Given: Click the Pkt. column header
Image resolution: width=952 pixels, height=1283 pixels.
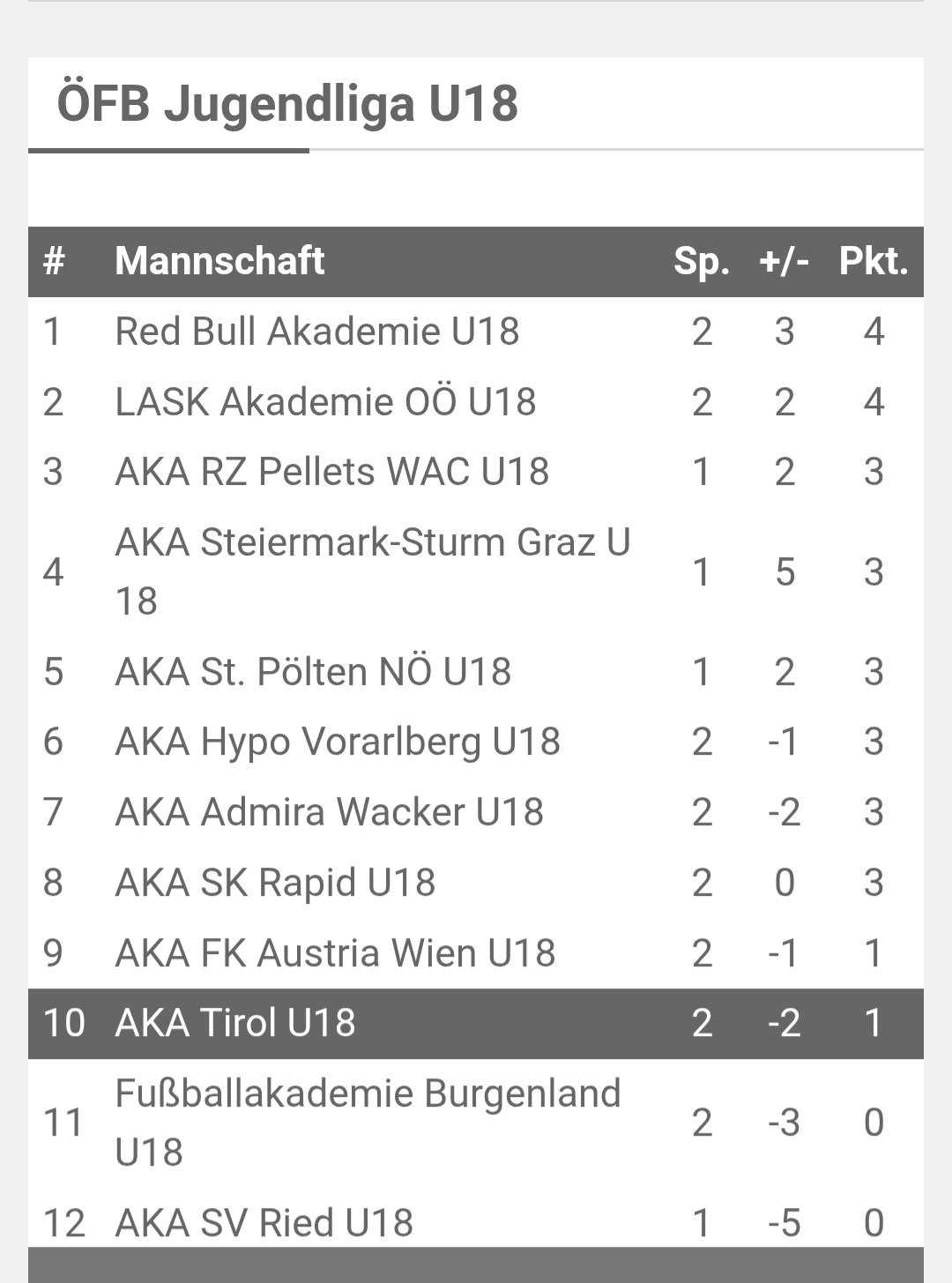Looking at the screenshot, I should [x=874, y=261].
